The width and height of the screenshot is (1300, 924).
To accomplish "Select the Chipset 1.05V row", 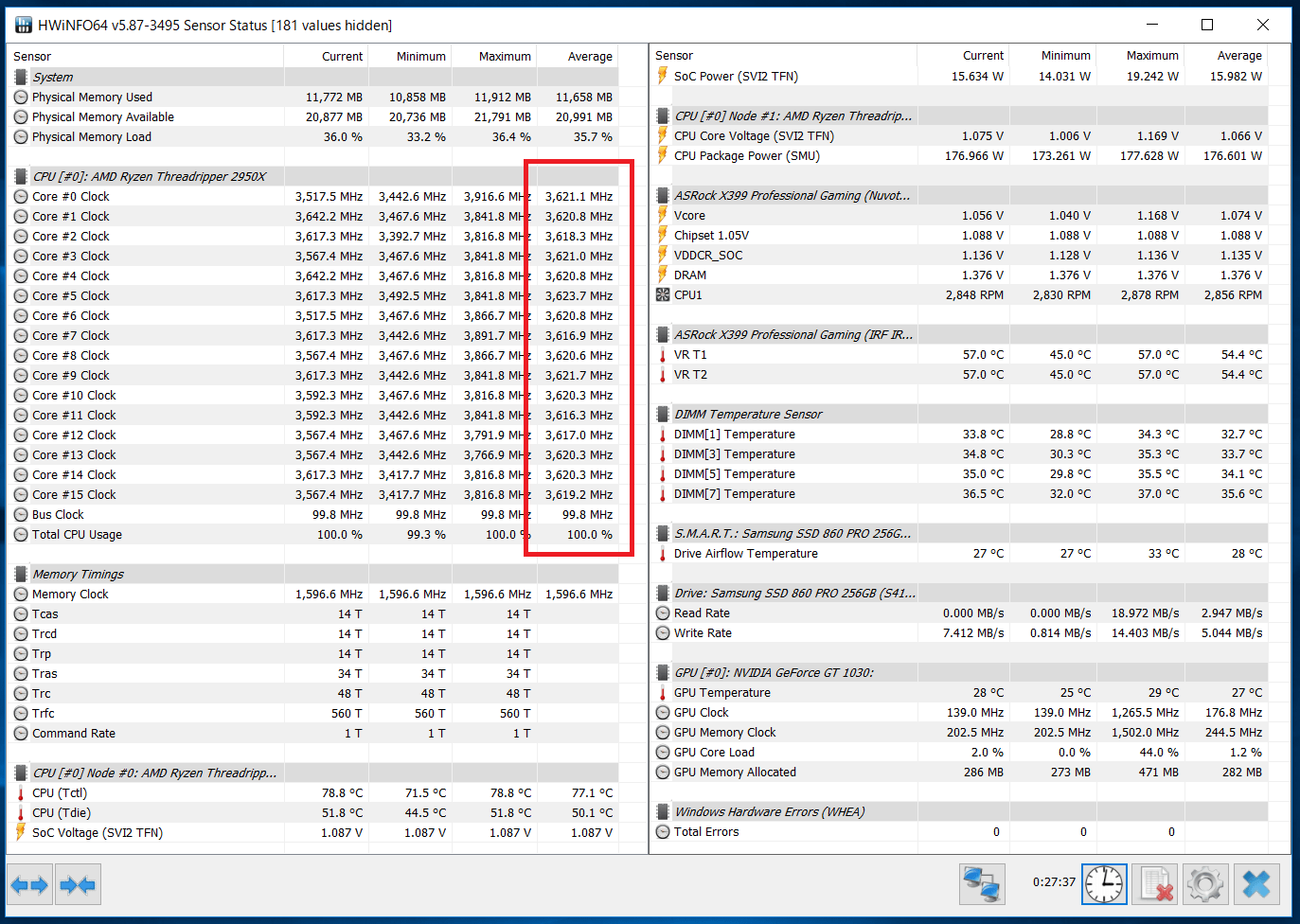I will tap(960, 235).
